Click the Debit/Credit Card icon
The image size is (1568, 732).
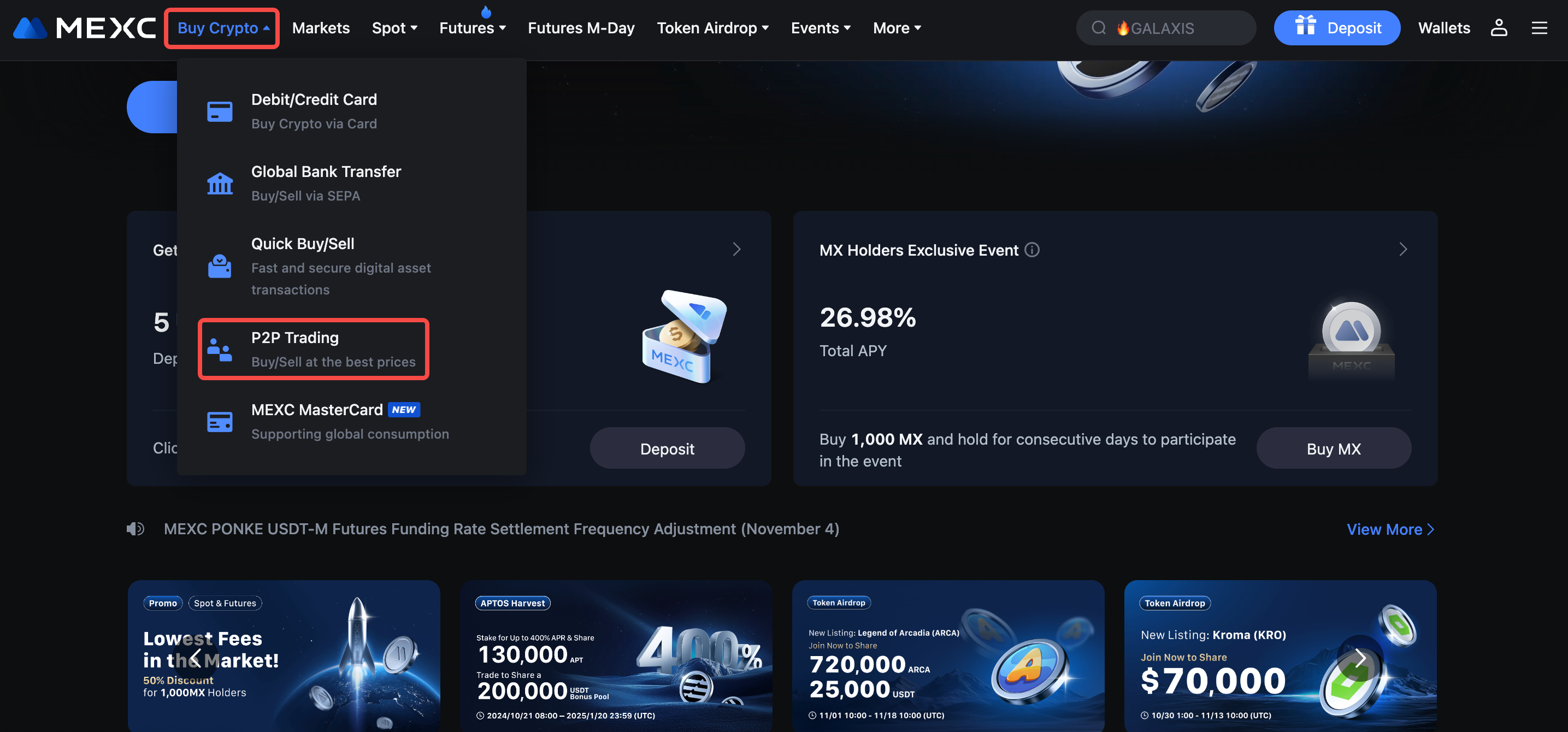tap(220, 111)
